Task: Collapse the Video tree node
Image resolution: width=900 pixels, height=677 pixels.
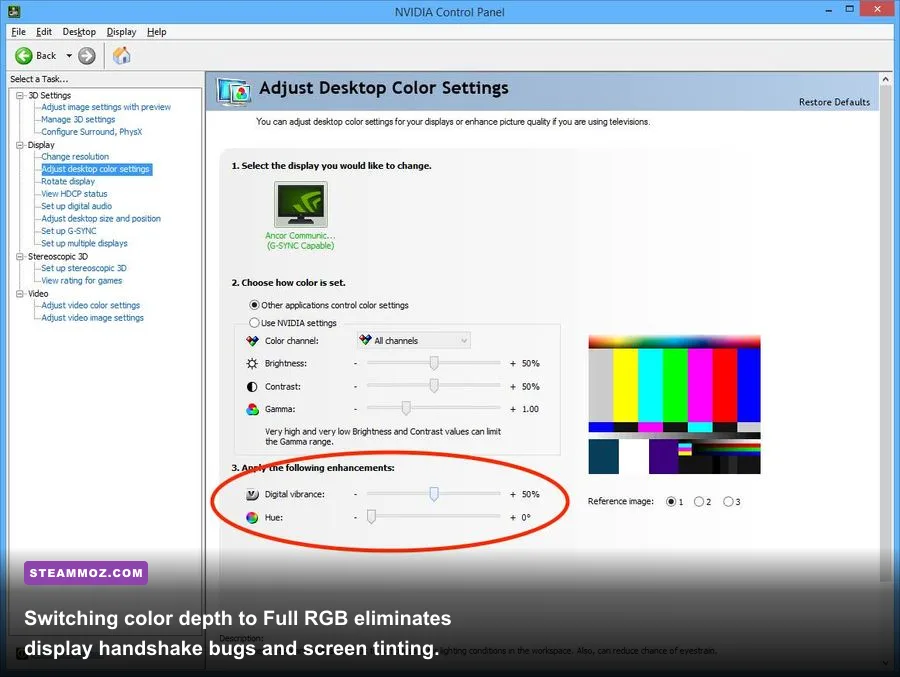Action: (20, 294)
